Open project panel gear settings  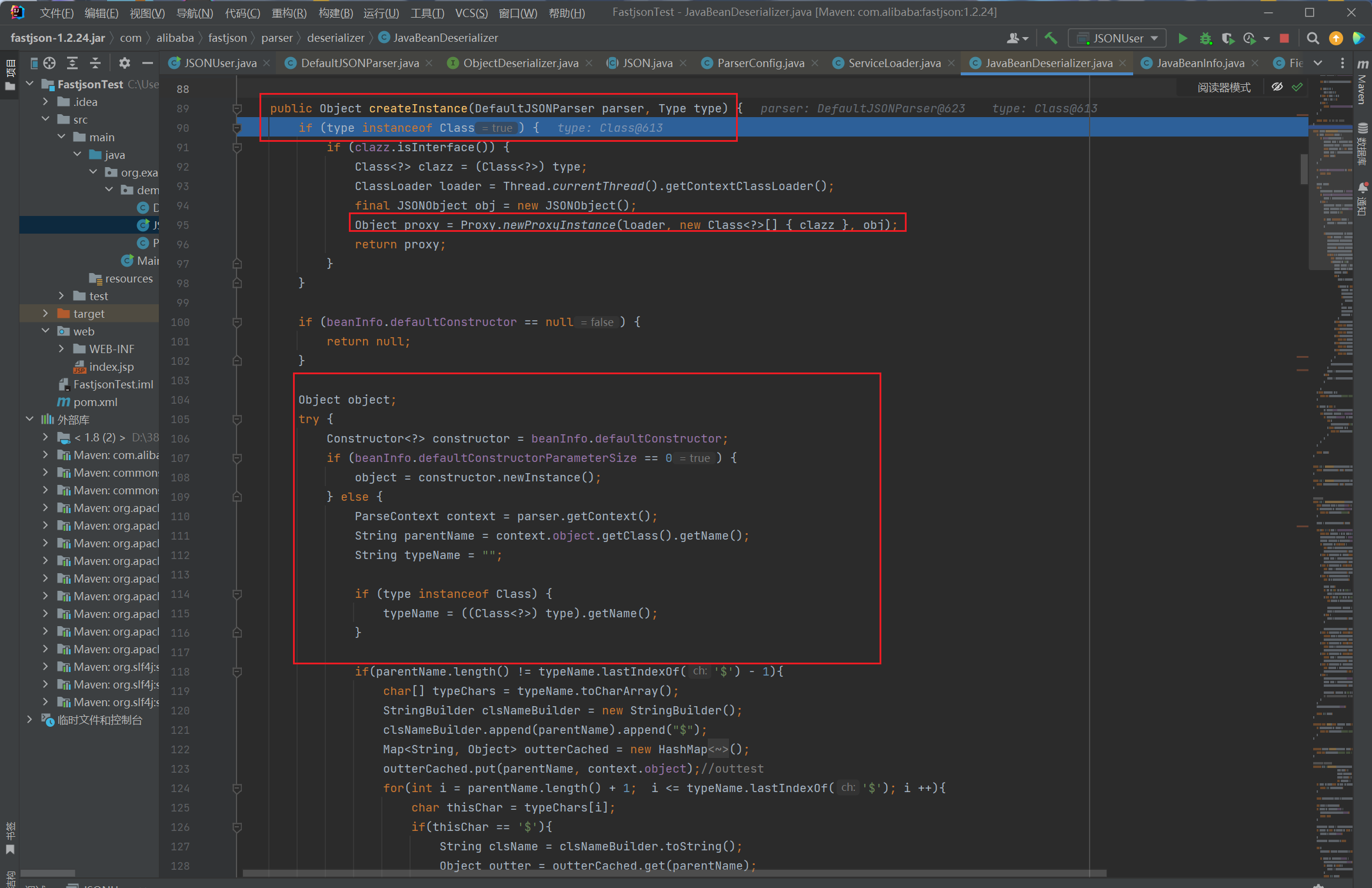(124, 63)
